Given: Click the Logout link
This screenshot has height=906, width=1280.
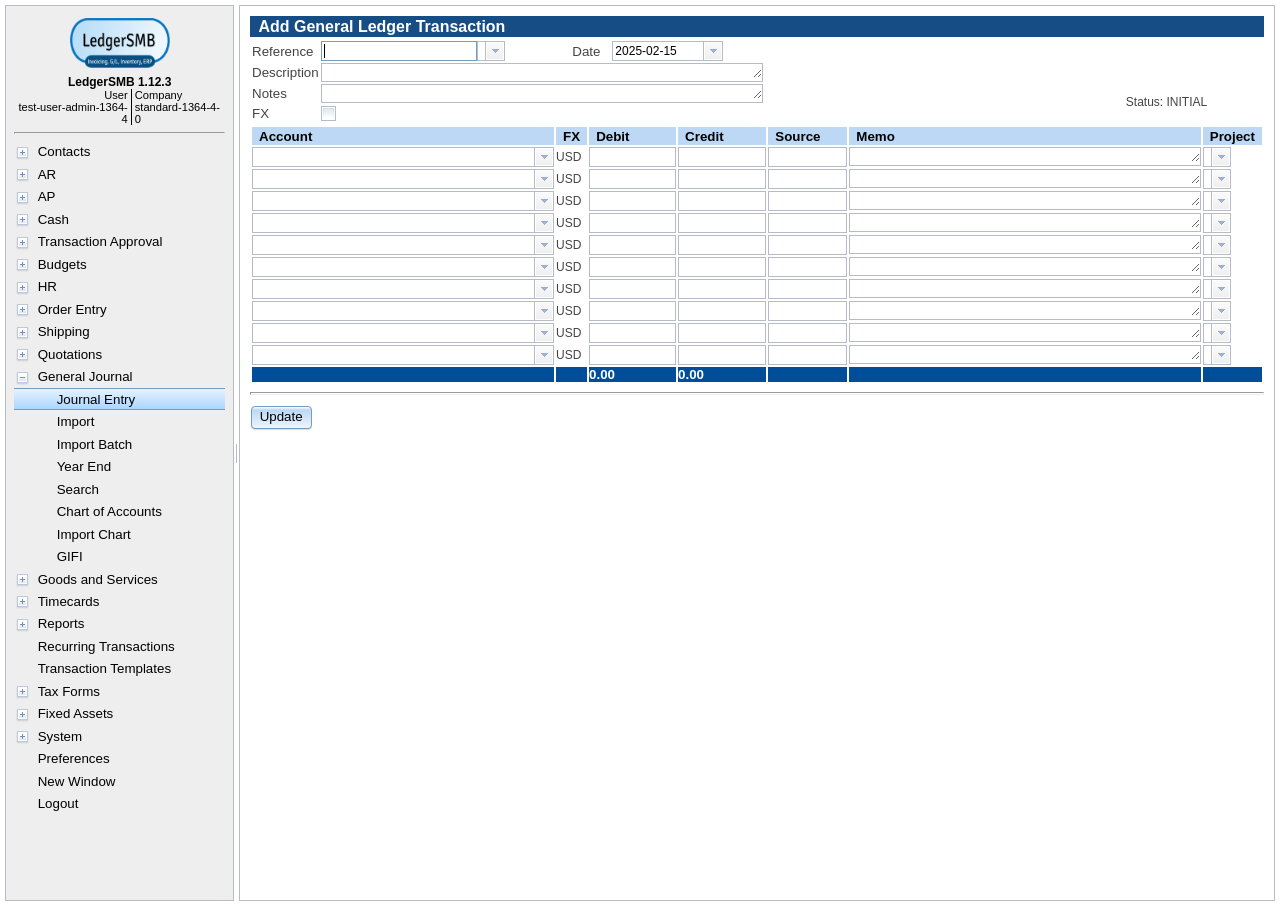Looking at the screenshot, I should pos(58,804).
